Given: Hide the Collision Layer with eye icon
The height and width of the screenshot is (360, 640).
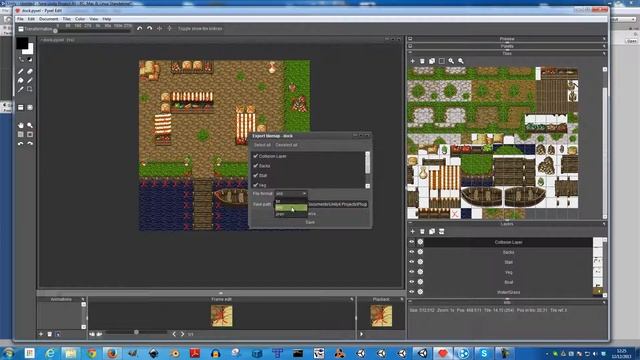Looking at the screenshot, I should 411,242.
